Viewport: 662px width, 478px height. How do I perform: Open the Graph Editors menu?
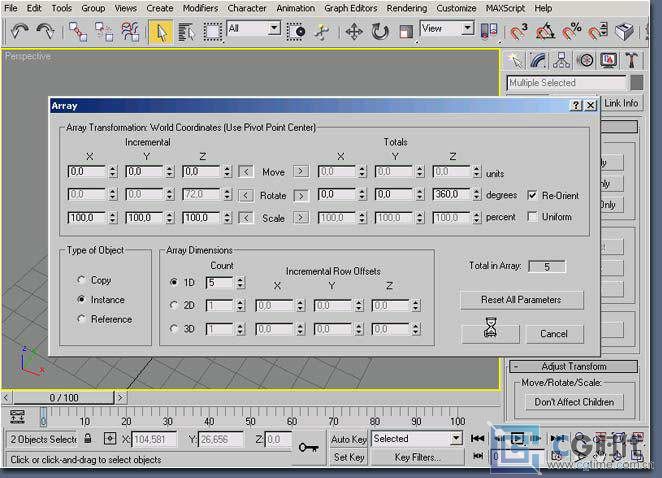pyautogui.click(x=350, y=8)
